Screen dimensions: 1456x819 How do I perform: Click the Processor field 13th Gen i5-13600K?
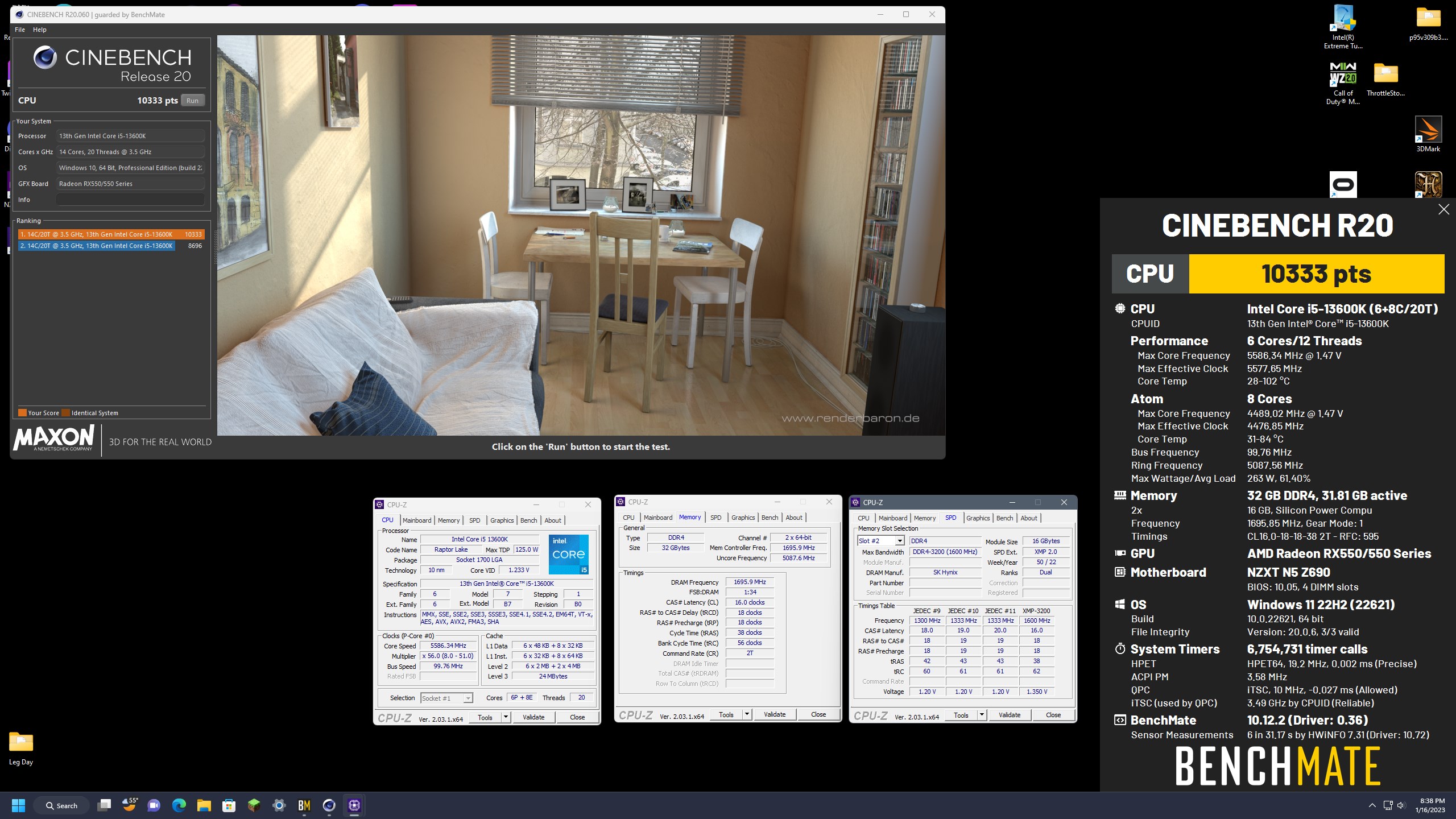(x=130, y=136)
